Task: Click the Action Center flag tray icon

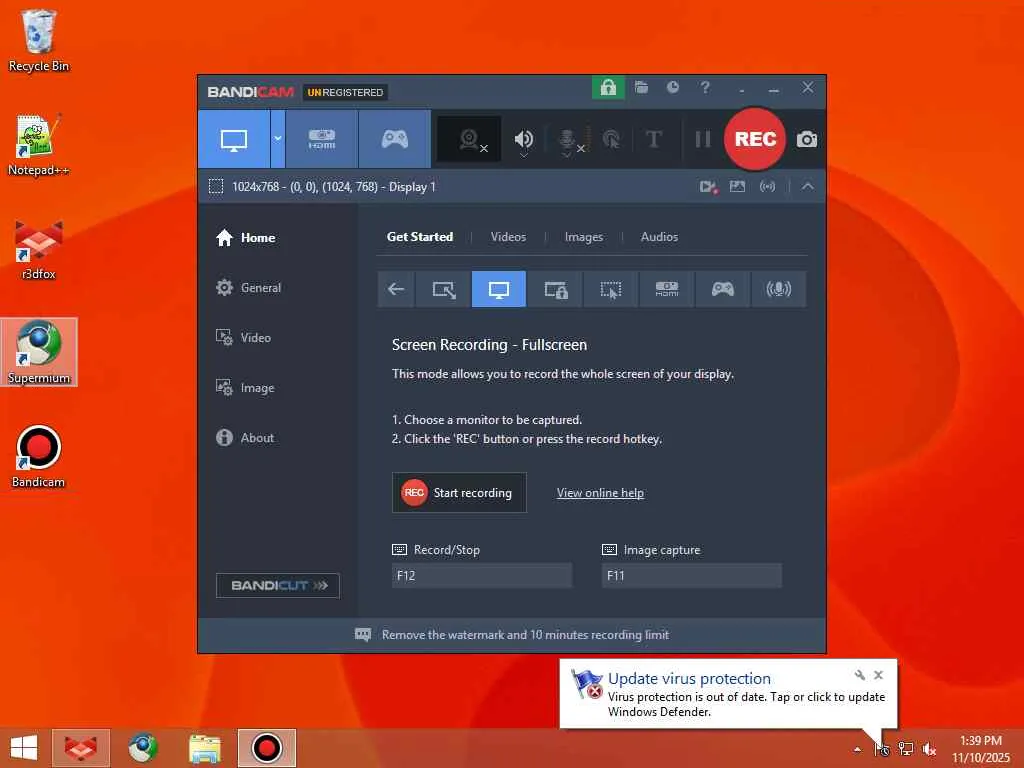Action: [x=882, y=750]
